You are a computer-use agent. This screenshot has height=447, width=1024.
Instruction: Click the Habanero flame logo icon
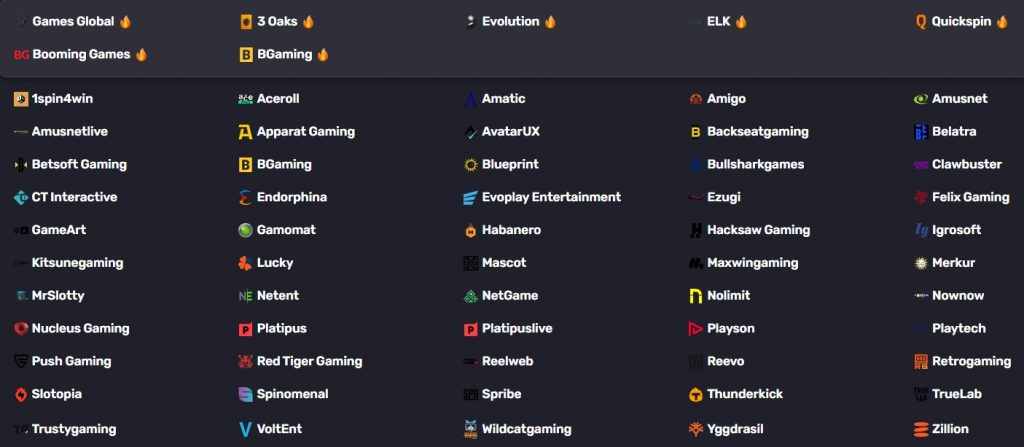point(470,230)
